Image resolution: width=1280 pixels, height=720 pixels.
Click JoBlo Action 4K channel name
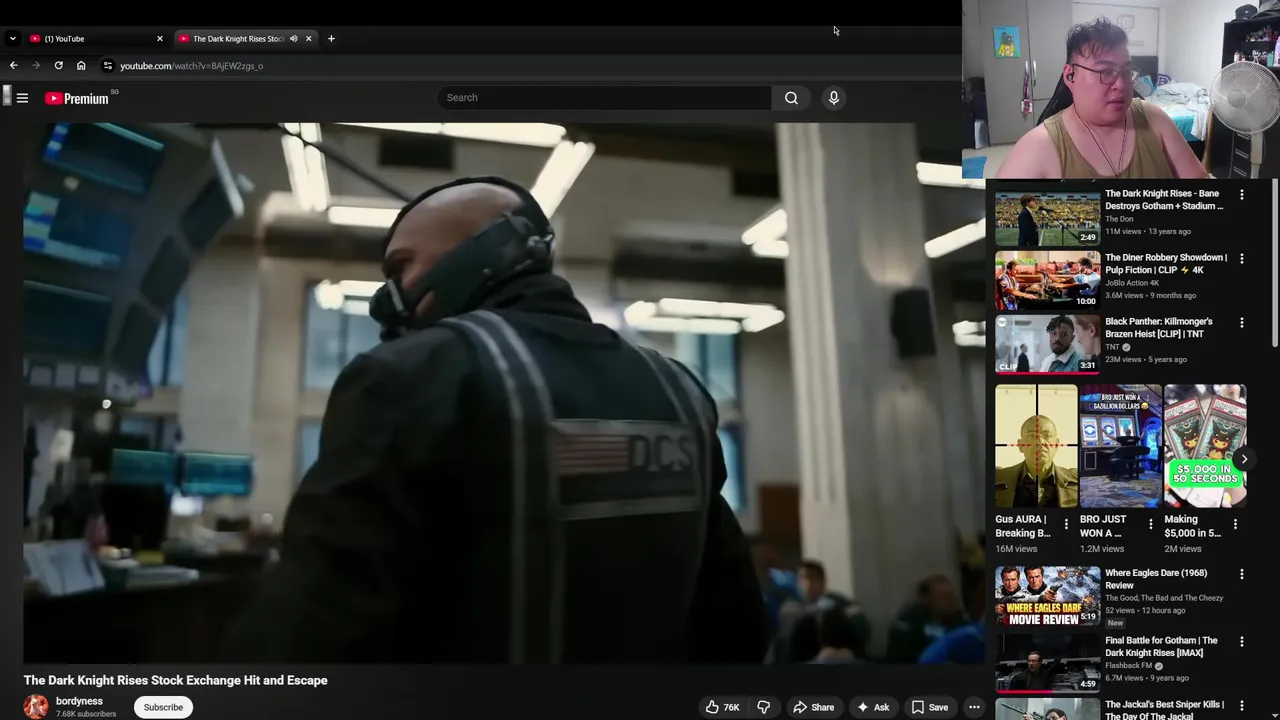click(x=1132, y=283)
